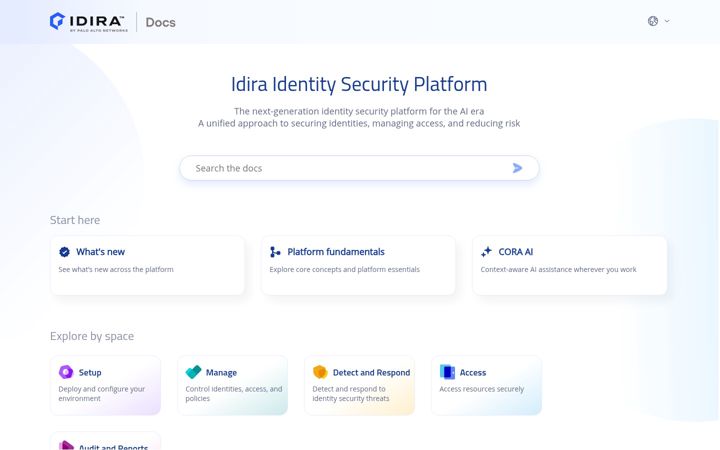Open the Detect and Respond title
The image size is (720, 450).
(371, 372)
